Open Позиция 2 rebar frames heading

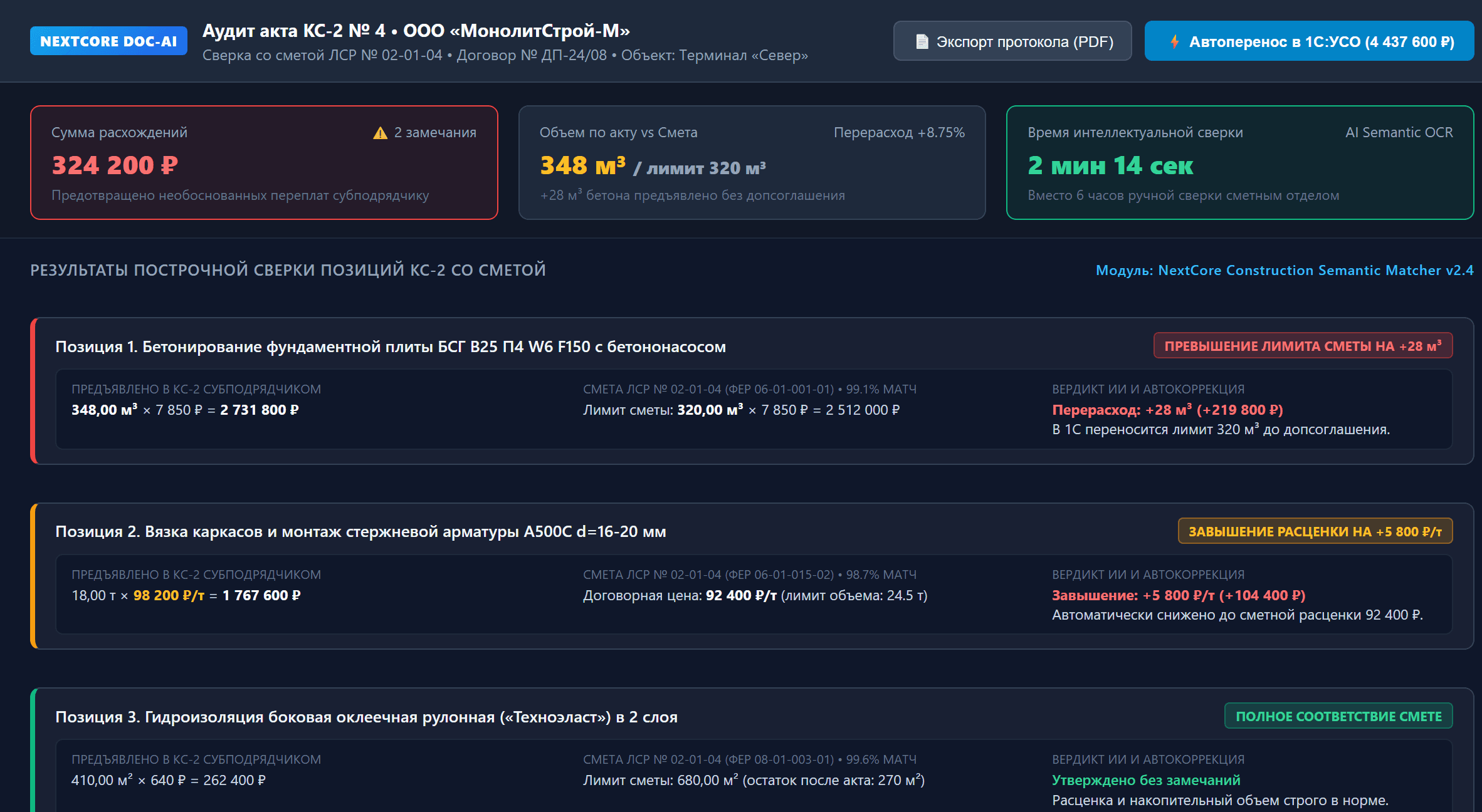click(360, 531)
